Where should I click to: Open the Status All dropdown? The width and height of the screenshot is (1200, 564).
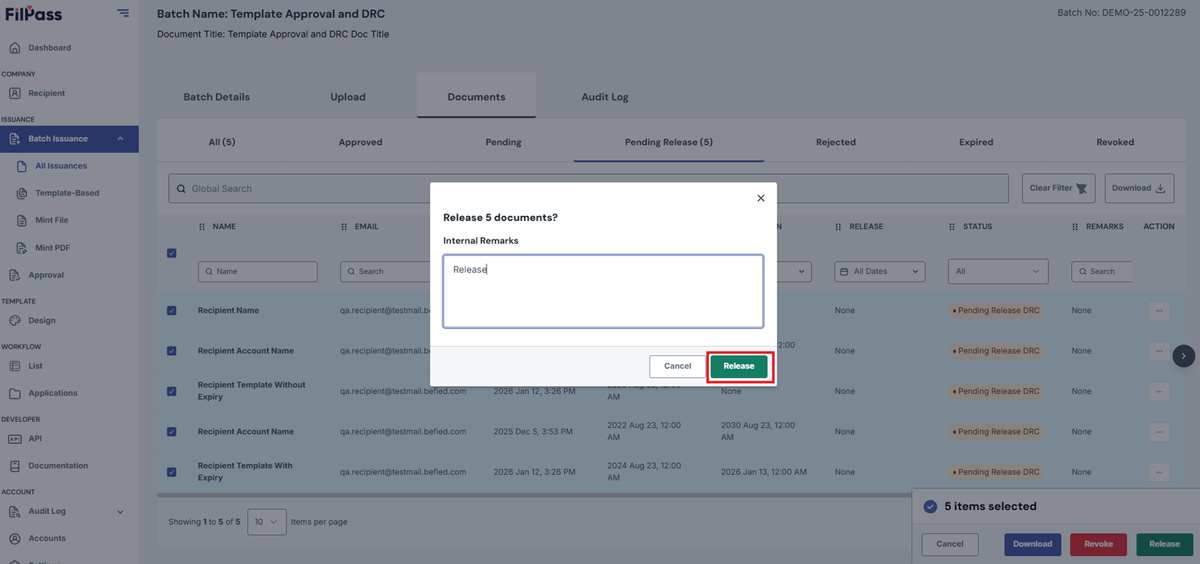point(998,271)
